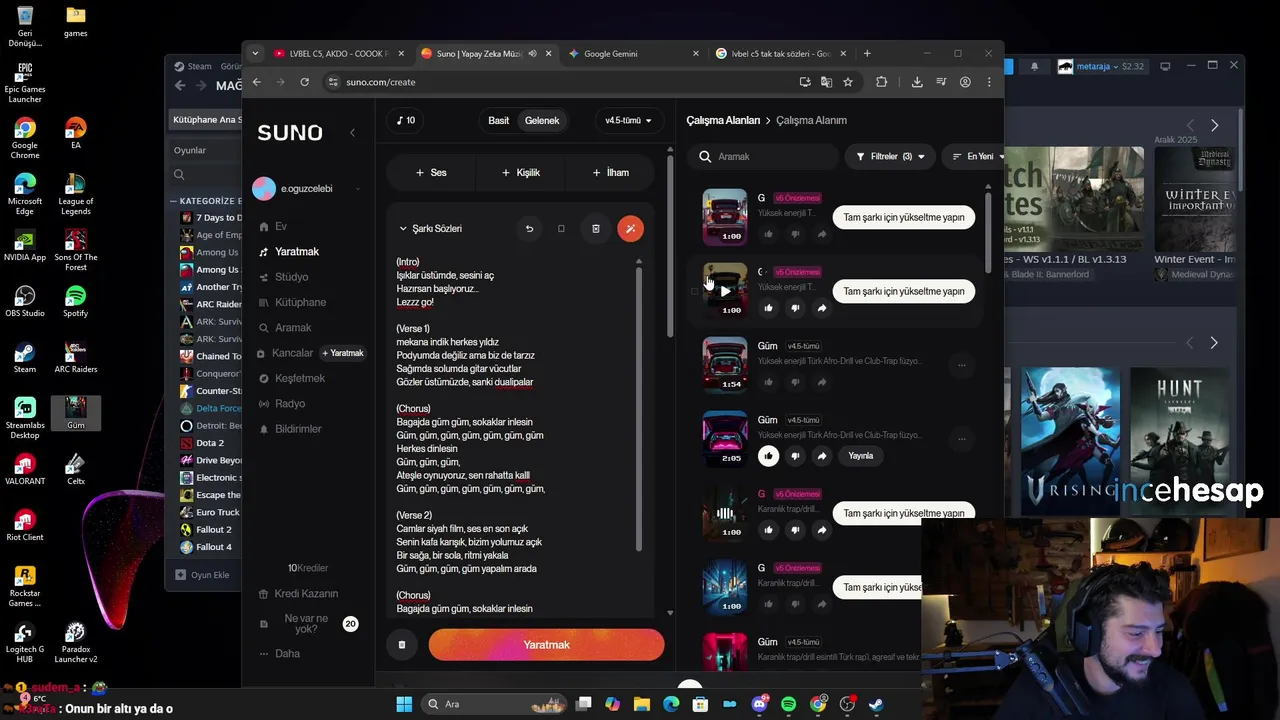The height and width of the screenshot is (720, 1280).
Task: Open Steam from the taskbar
Action: (x=876, y=704)
